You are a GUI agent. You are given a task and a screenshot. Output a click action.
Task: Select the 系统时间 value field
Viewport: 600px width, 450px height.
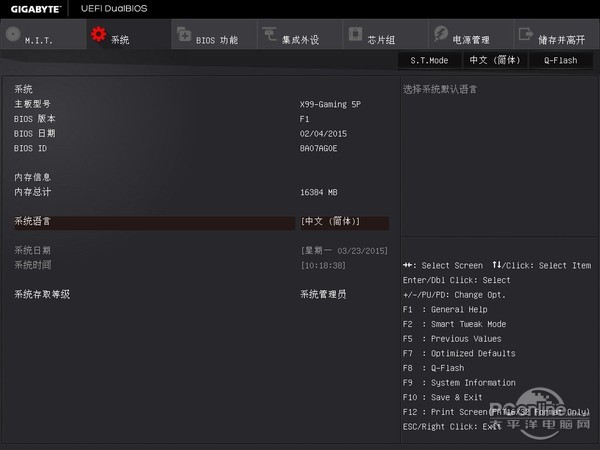coord(323,265)
